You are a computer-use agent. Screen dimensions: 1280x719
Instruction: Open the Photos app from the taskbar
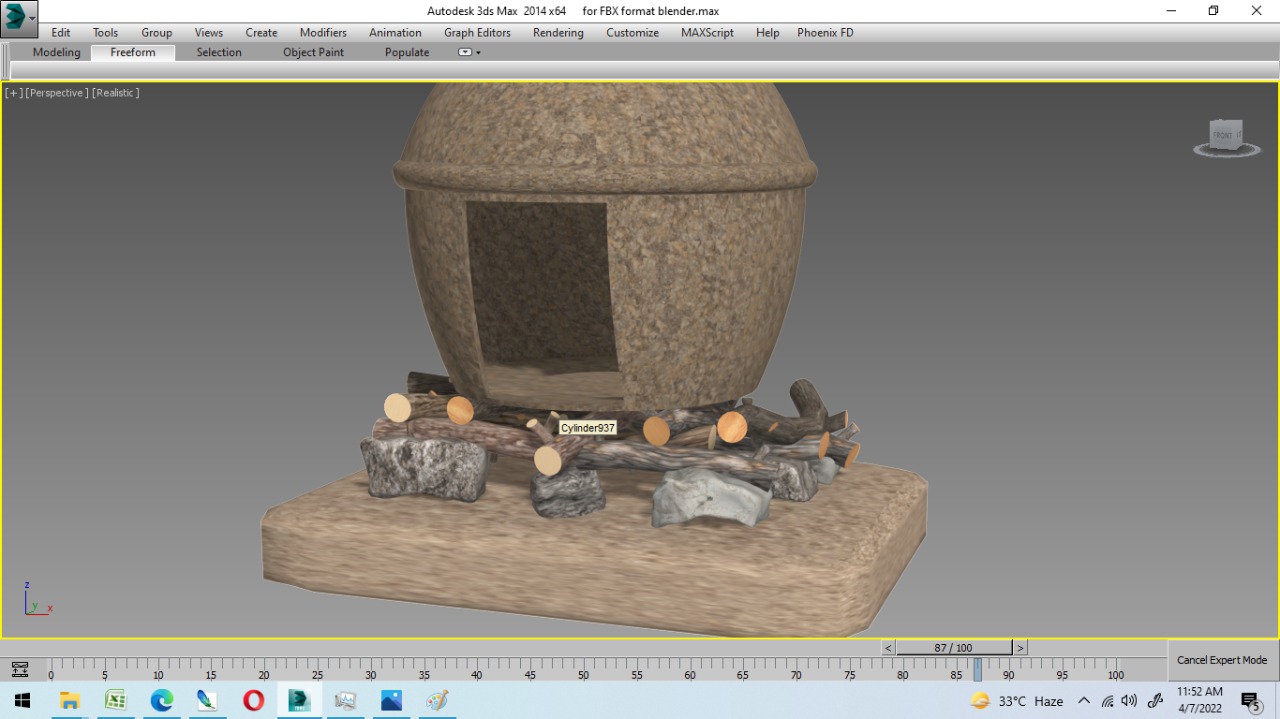click(391, 701)
